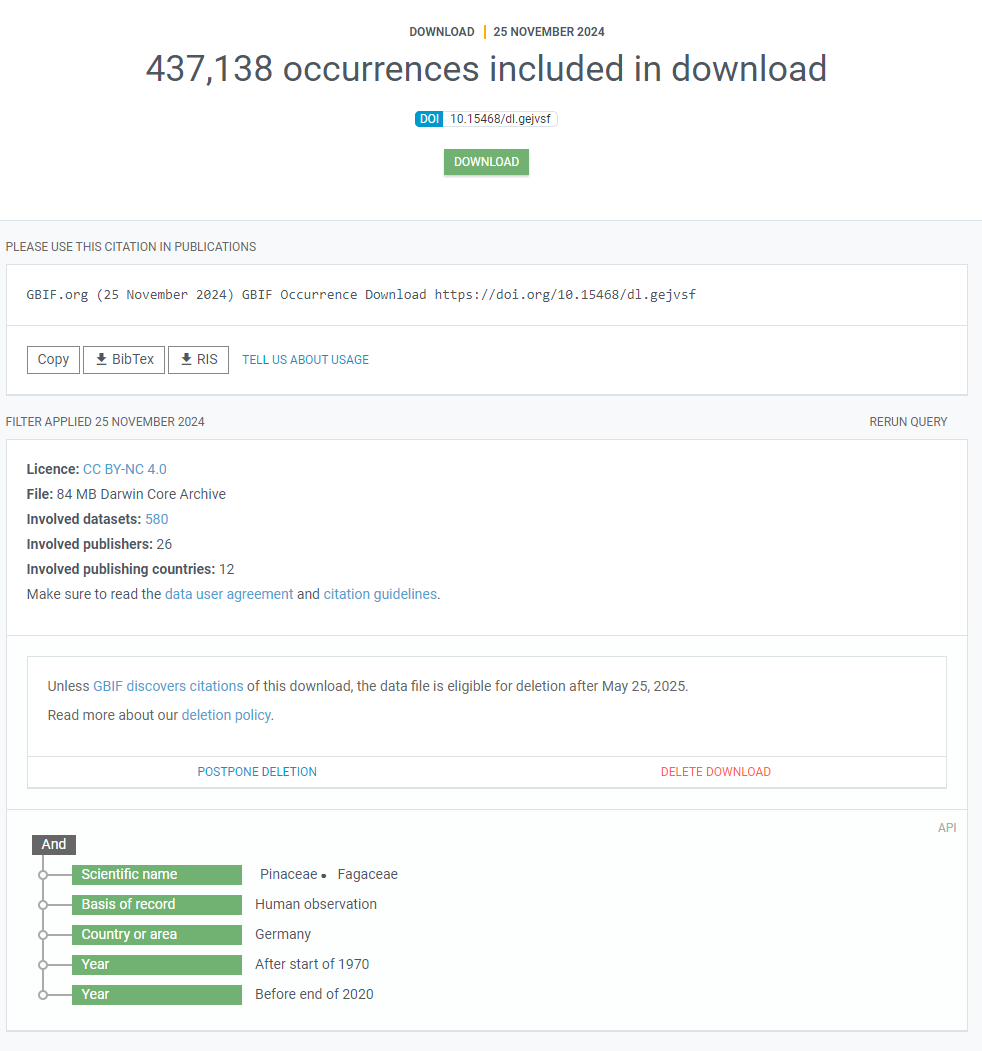The image size is (982, 1051).
Task: Read the deletion policy
Action: click(x=226, y=715)
